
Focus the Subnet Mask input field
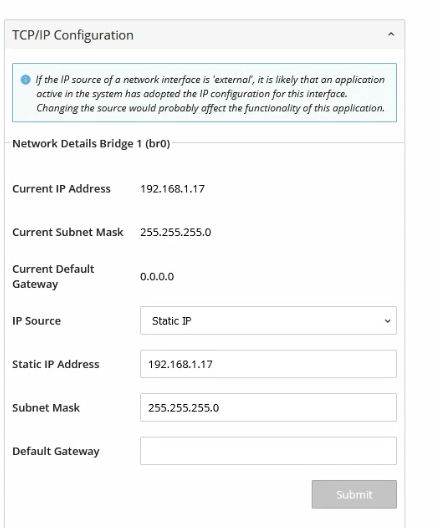[x=268, y=407]
